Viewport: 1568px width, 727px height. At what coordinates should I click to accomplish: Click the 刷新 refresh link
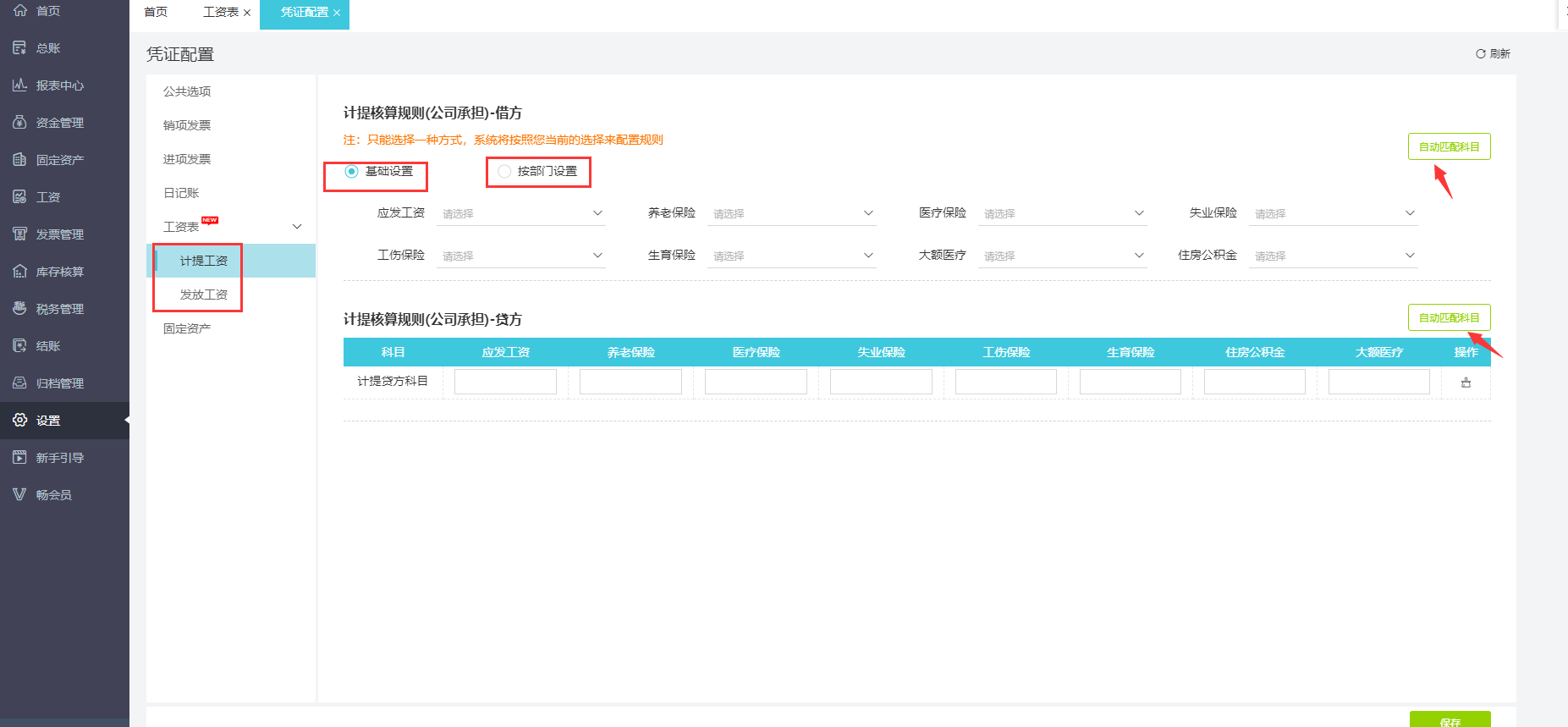click(1493, 54)
